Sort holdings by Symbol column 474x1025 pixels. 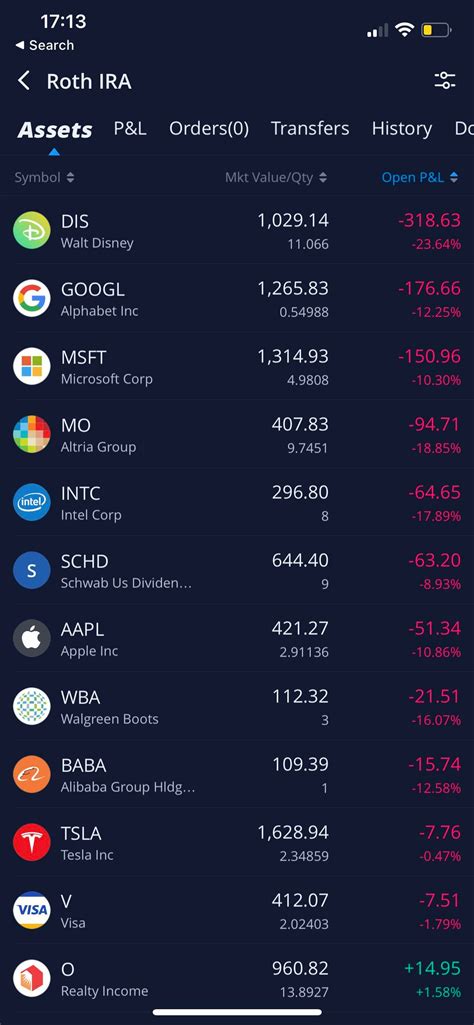coord(44,177)
